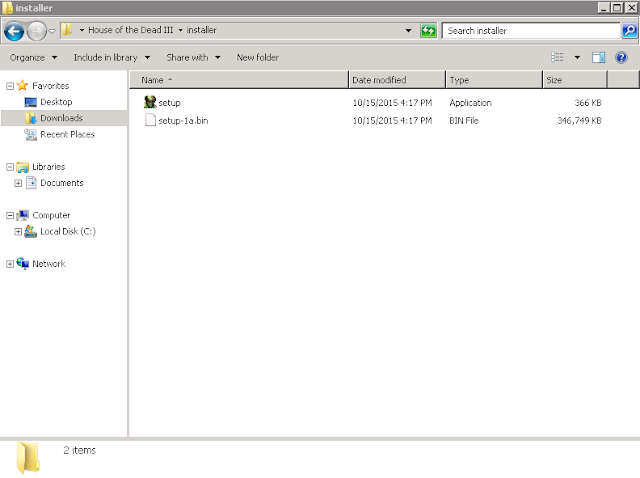Click the folder icon in details pane
Screen dimensions: 640x478
click(x=28, y=458)
